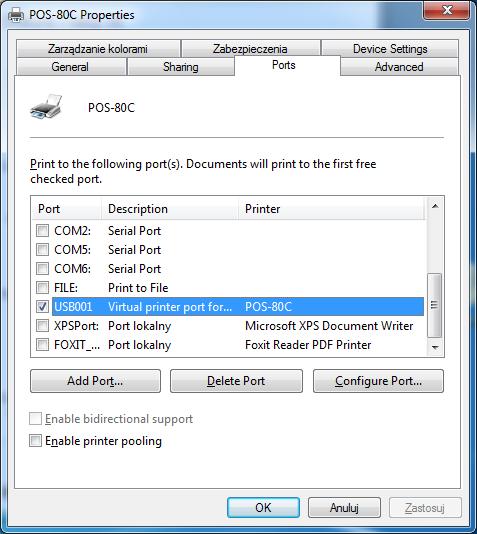This screenshot has height=534, width=477.
Task: Uncheck the USB001 port checkbox
Action: (x=43, y=307)
